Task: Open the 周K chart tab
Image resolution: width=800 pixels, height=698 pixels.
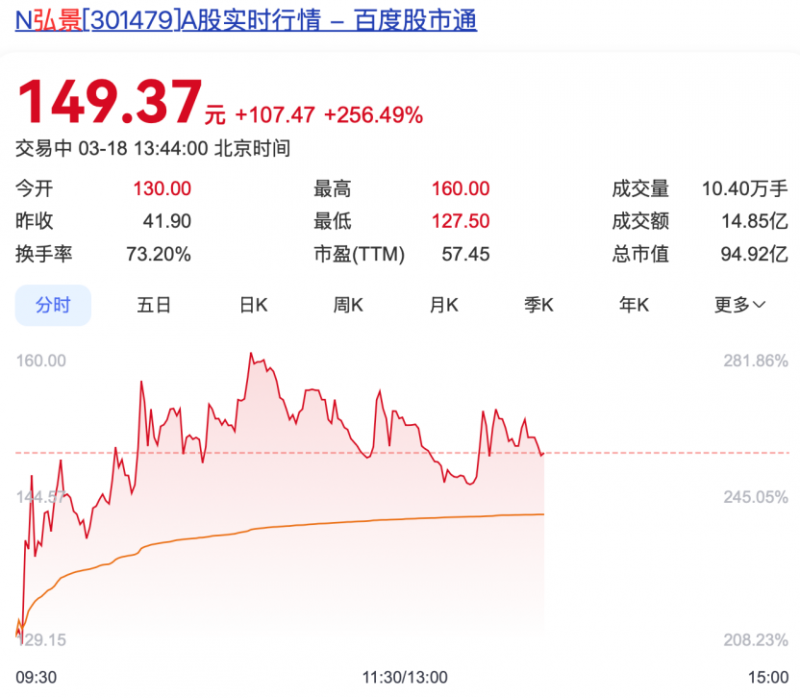Action: (348, 305)
